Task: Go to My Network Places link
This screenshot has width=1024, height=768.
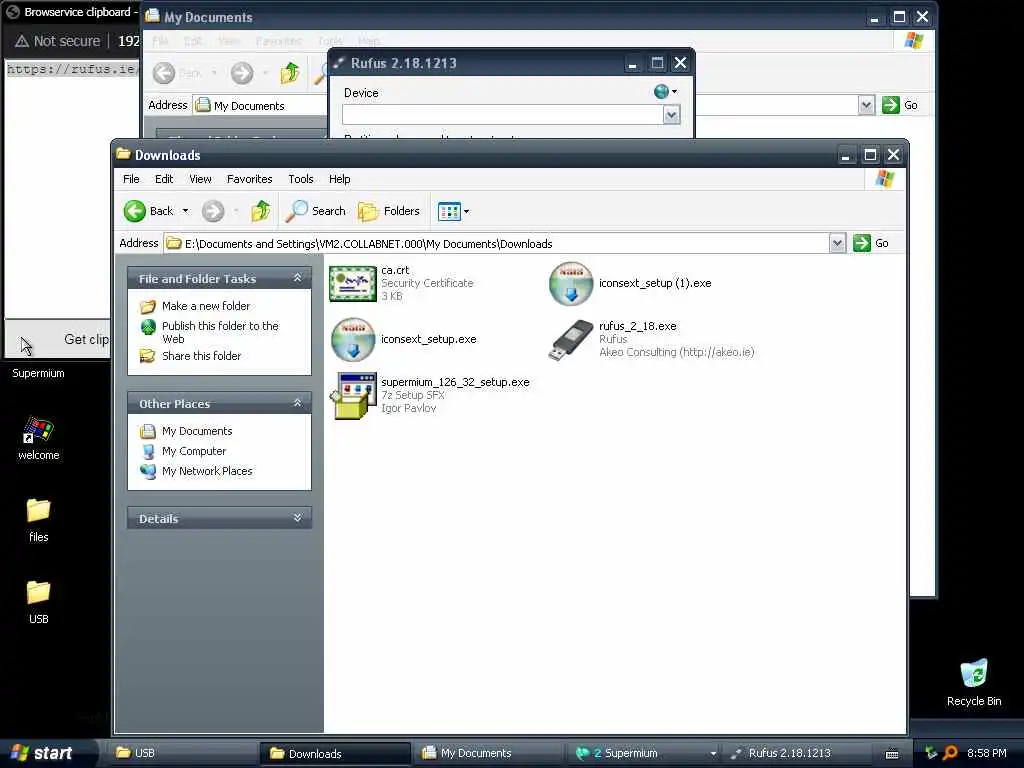Action: (x=207, y=471)
